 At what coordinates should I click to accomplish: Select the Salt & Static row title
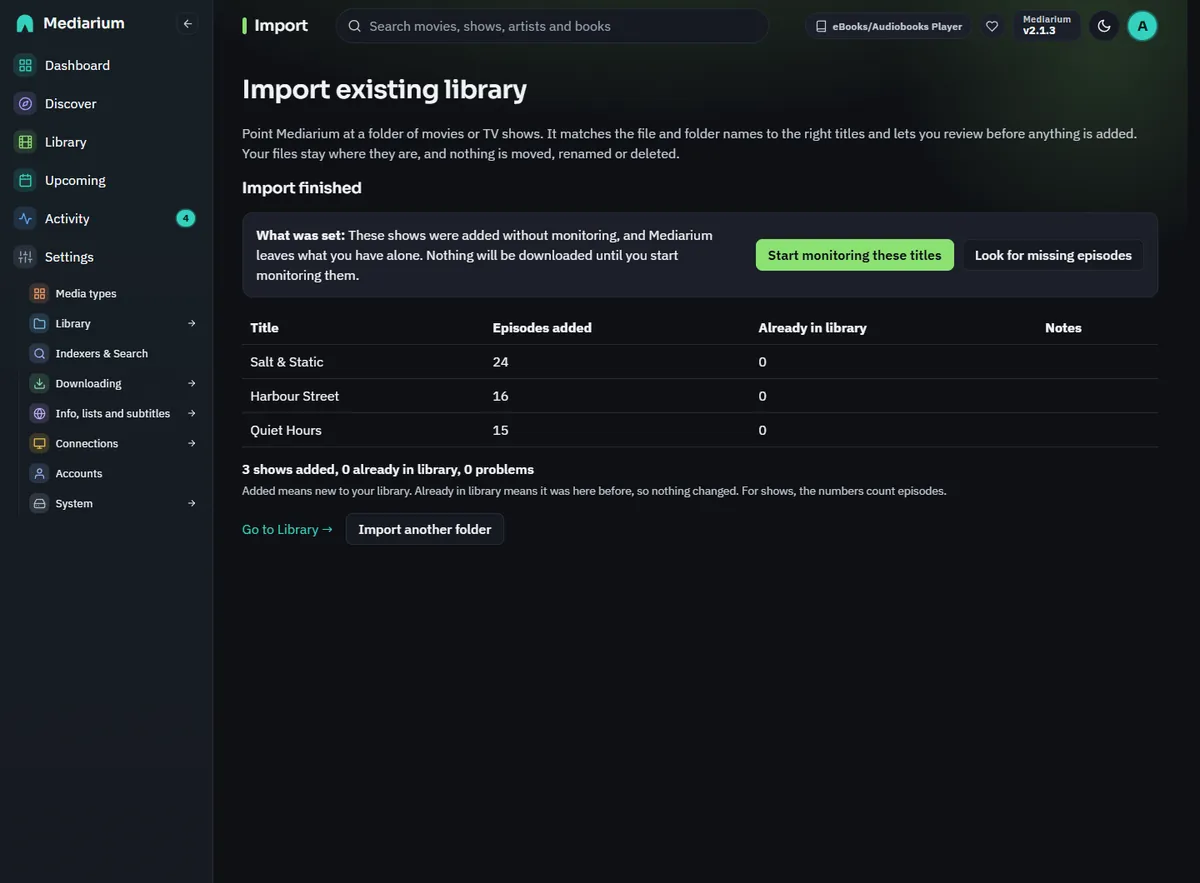click(x=287, y=362)
